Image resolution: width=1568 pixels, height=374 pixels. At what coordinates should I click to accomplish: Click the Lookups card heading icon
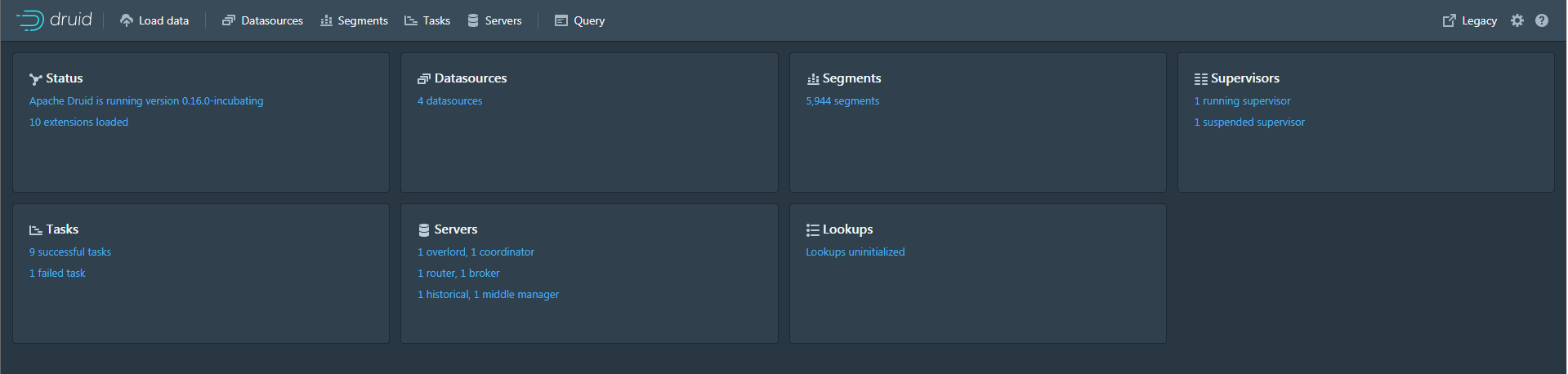pos(812,230)
